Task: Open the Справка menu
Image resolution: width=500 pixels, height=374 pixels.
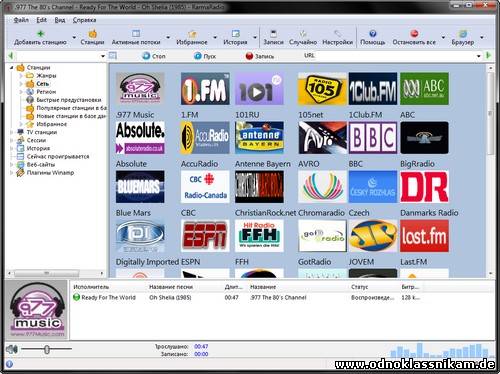Action: [84, 20]
